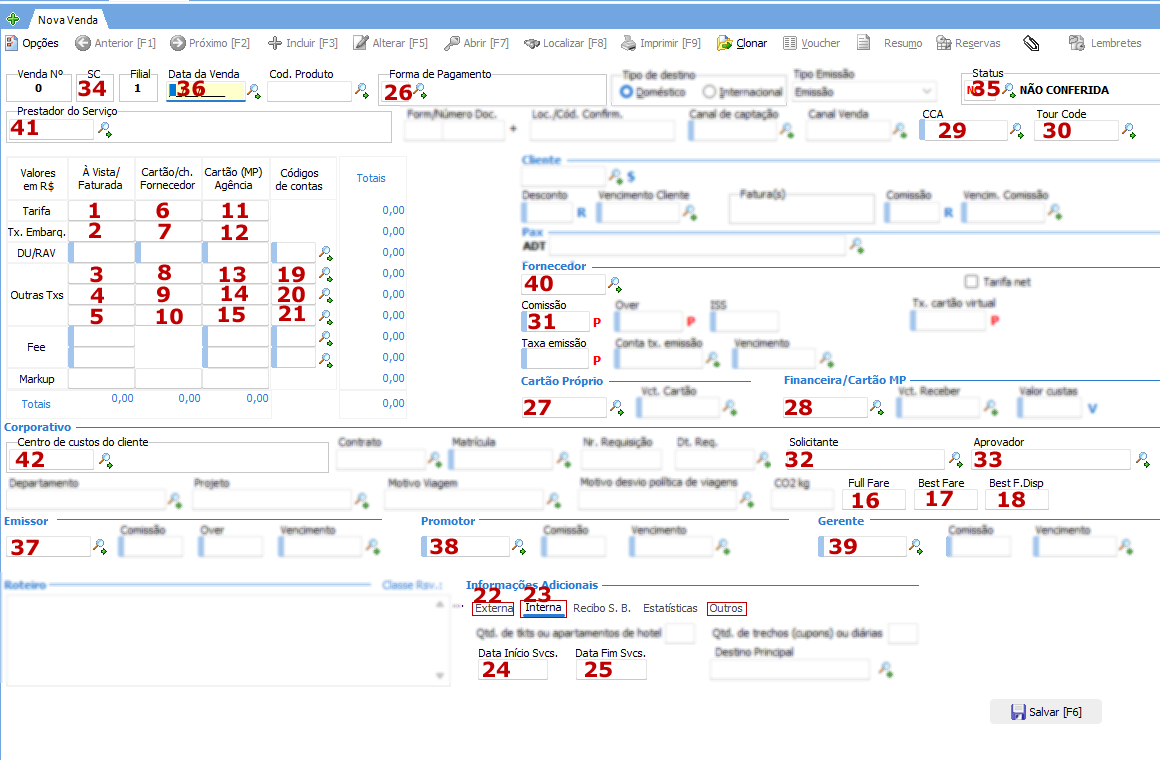Click lookup icon beside Gerente field
The width and height of the screenshot is (1160, 760).
pyautogui.click(x=916, y=547)
